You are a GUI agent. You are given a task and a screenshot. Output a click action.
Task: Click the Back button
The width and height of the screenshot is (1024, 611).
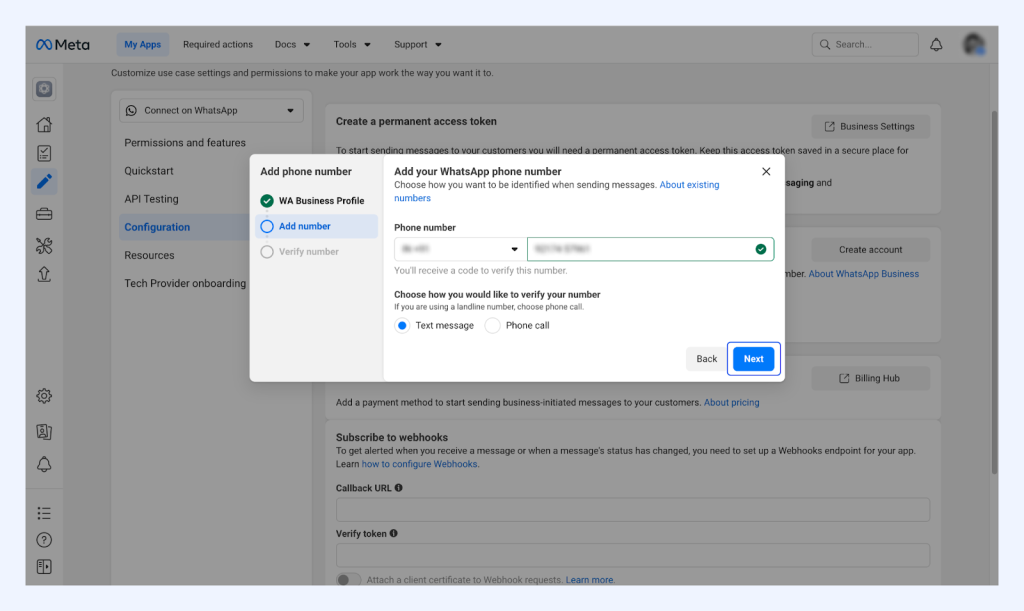click(706, 359)
